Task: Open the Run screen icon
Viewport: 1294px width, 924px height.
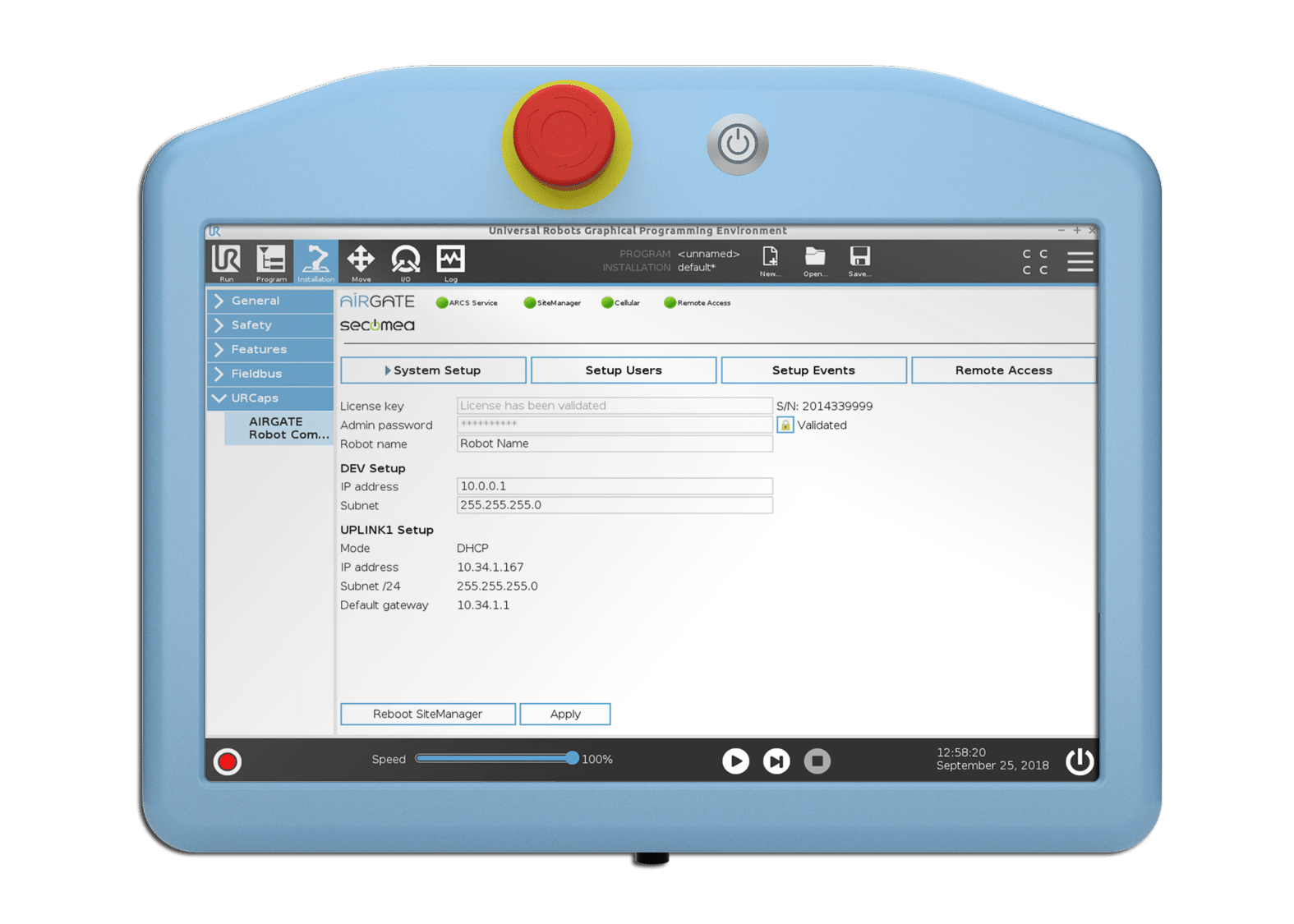Action: 226,262
